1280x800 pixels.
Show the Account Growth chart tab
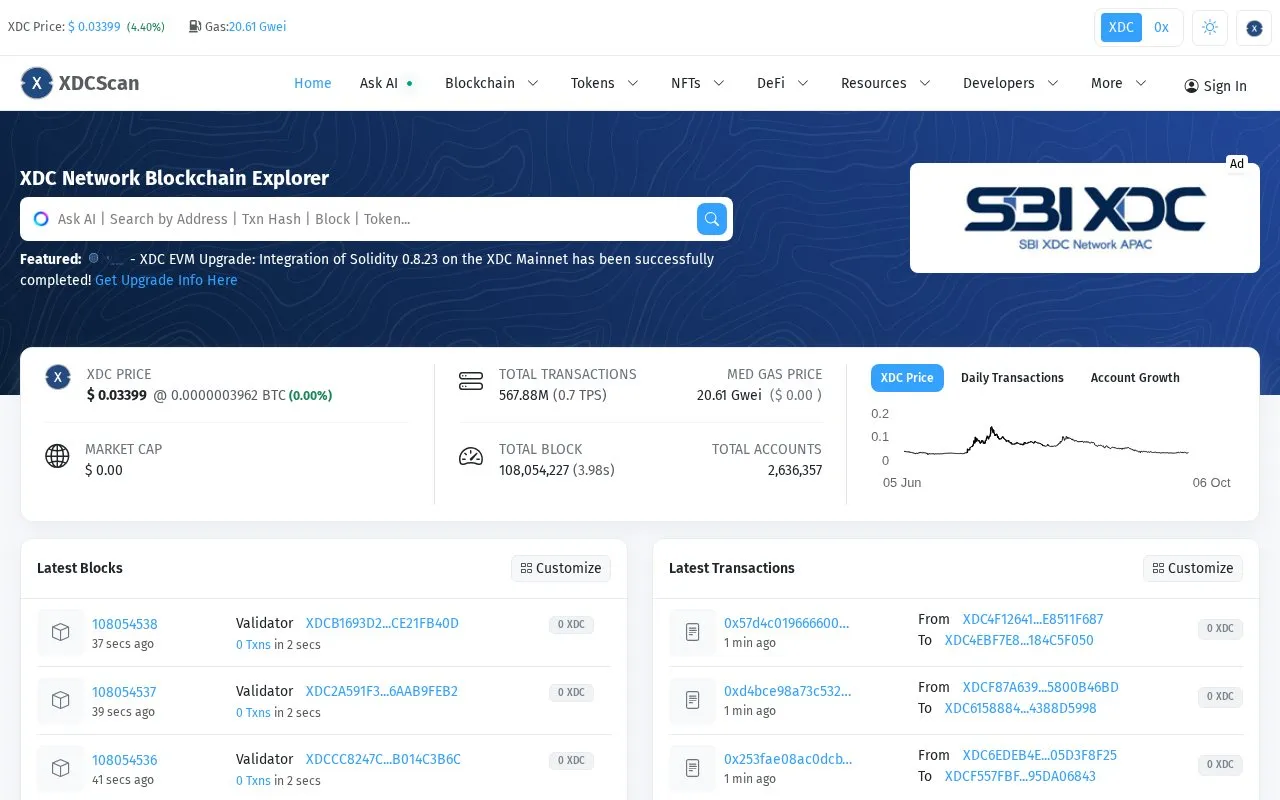coord(1135,378)
